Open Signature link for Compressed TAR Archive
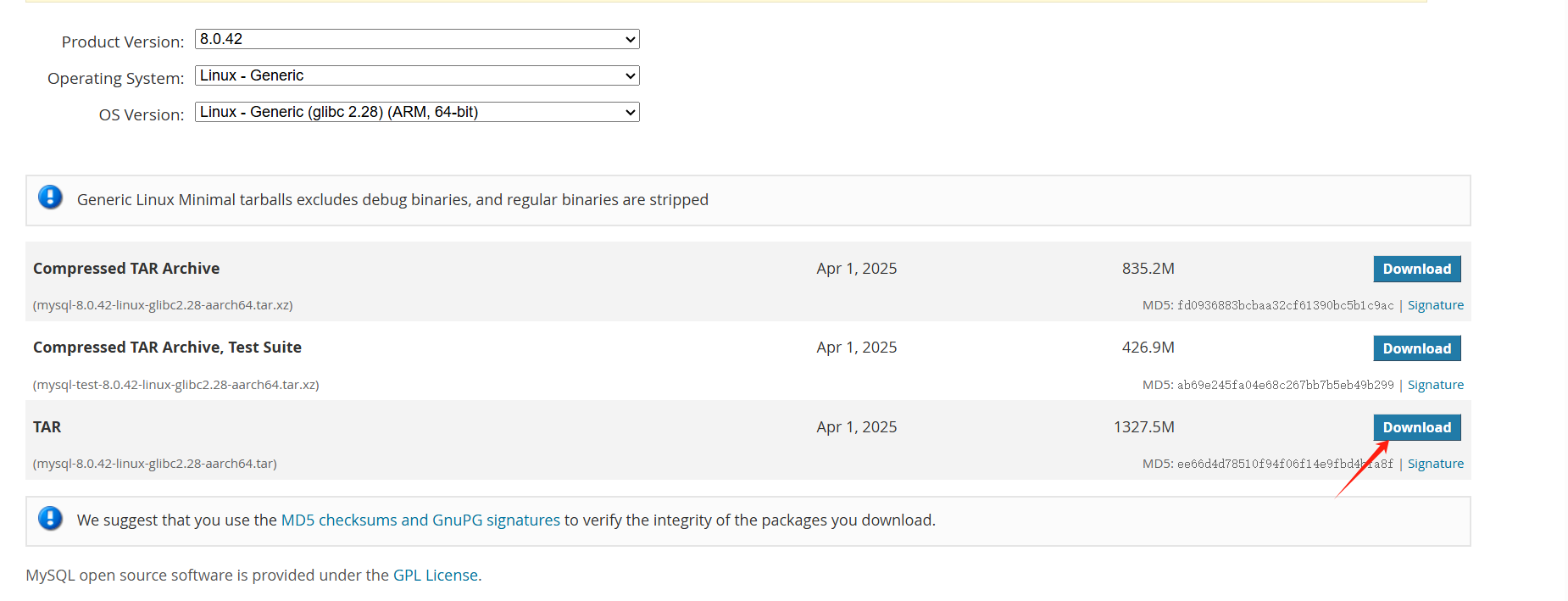The width and height of the screenshot is (1568, 601). (1436, 305)
